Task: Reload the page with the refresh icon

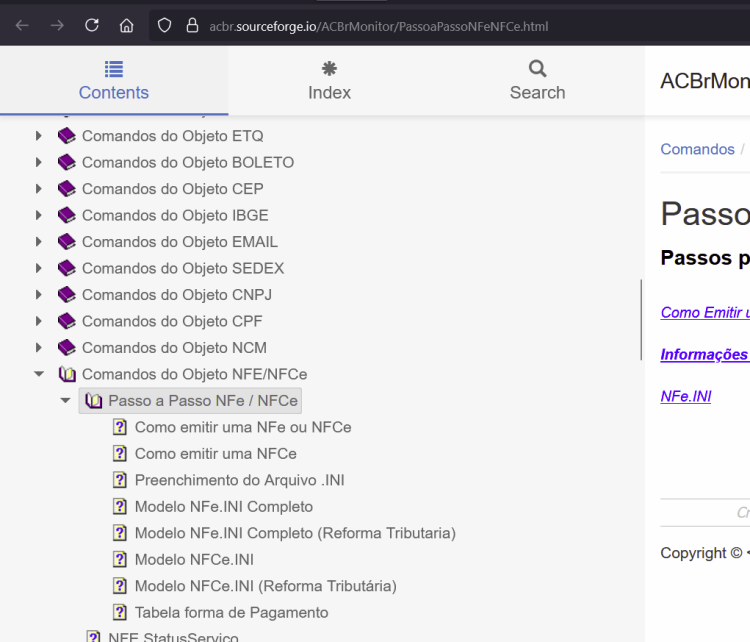Action: coord(92,25)
